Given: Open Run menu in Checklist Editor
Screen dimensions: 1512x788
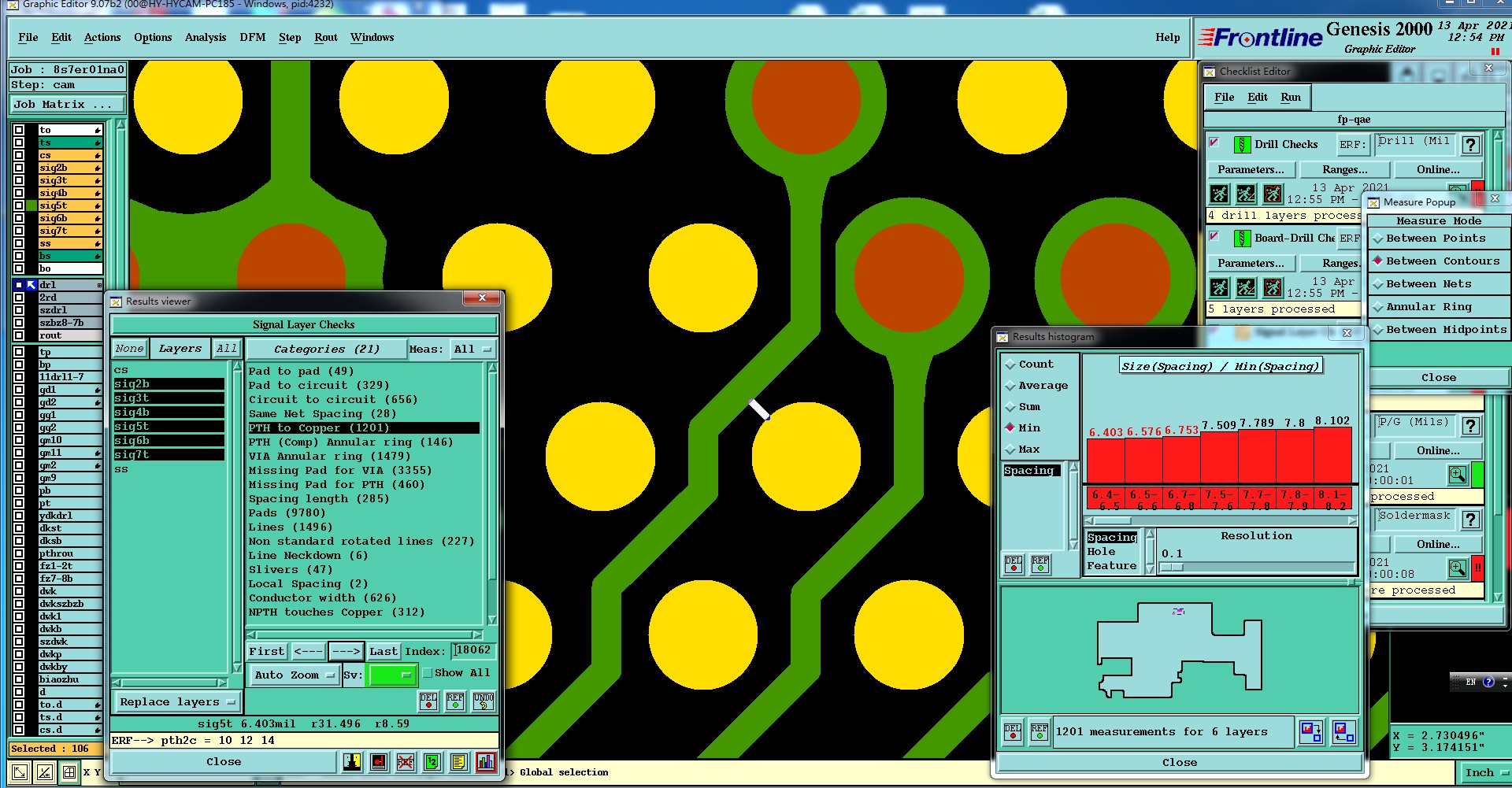Looking at the screenshot, I should (1291, 98).
